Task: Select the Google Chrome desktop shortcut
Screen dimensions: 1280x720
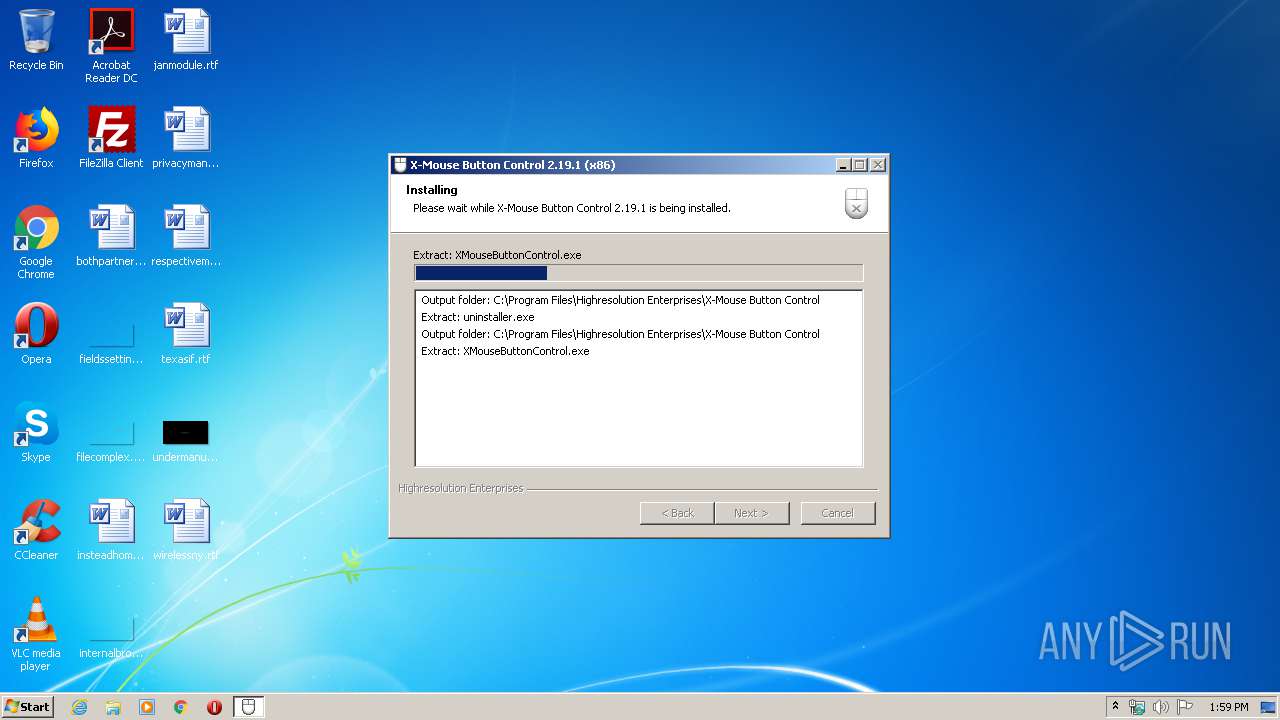Action: [x=36, y=242]
